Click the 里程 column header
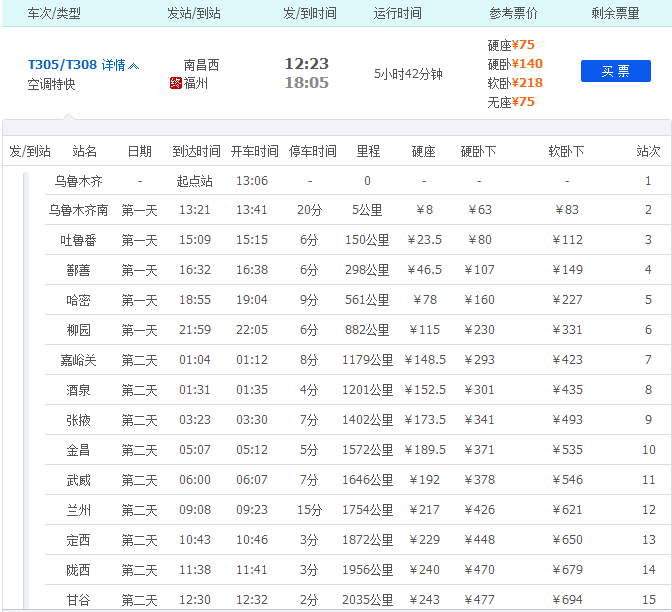This screenshot has height=612, width=672. (x=368, y=151)
